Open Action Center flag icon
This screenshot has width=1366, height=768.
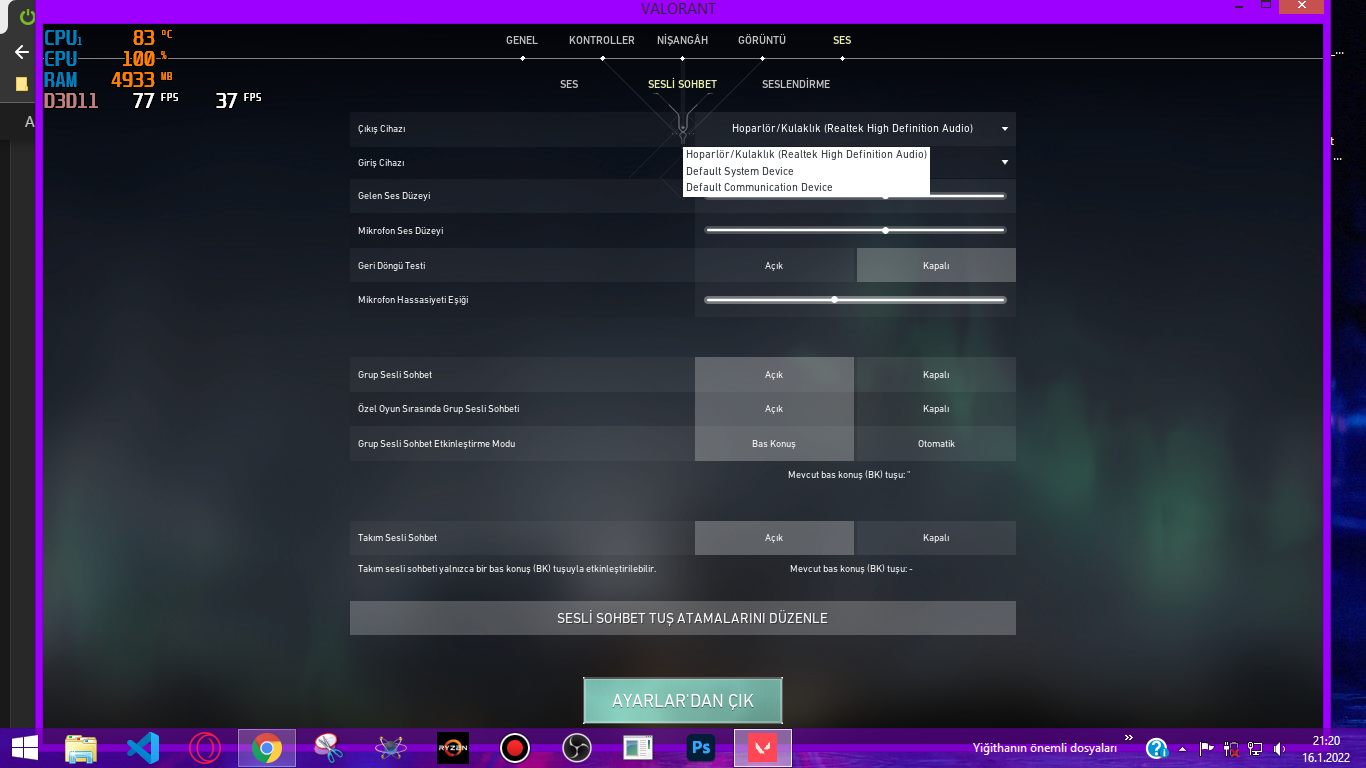(1207, 748)
